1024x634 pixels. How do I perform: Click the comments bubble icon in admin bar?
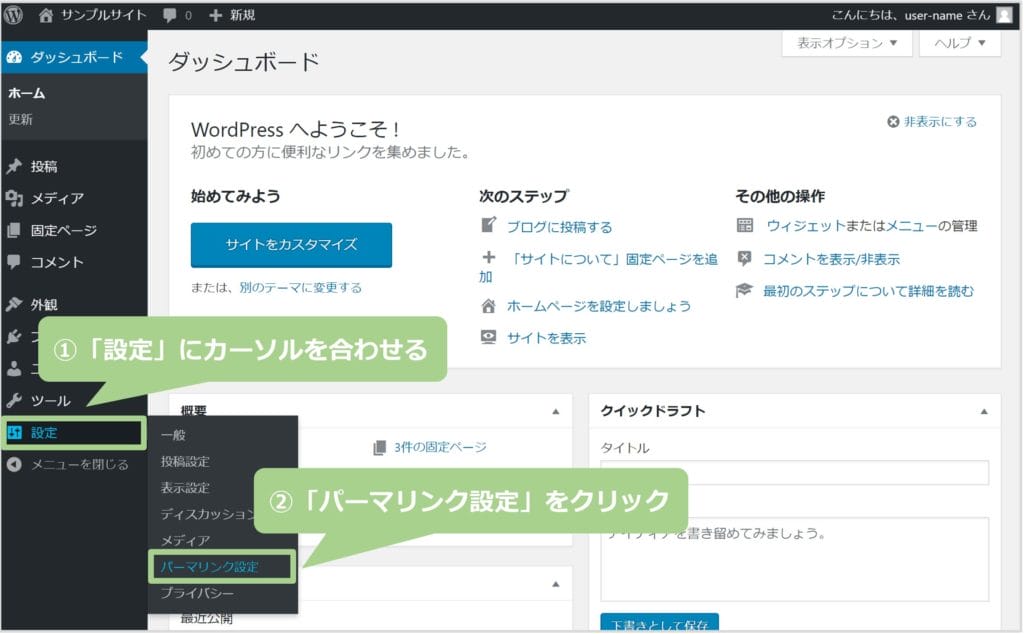tap(170, 15)
